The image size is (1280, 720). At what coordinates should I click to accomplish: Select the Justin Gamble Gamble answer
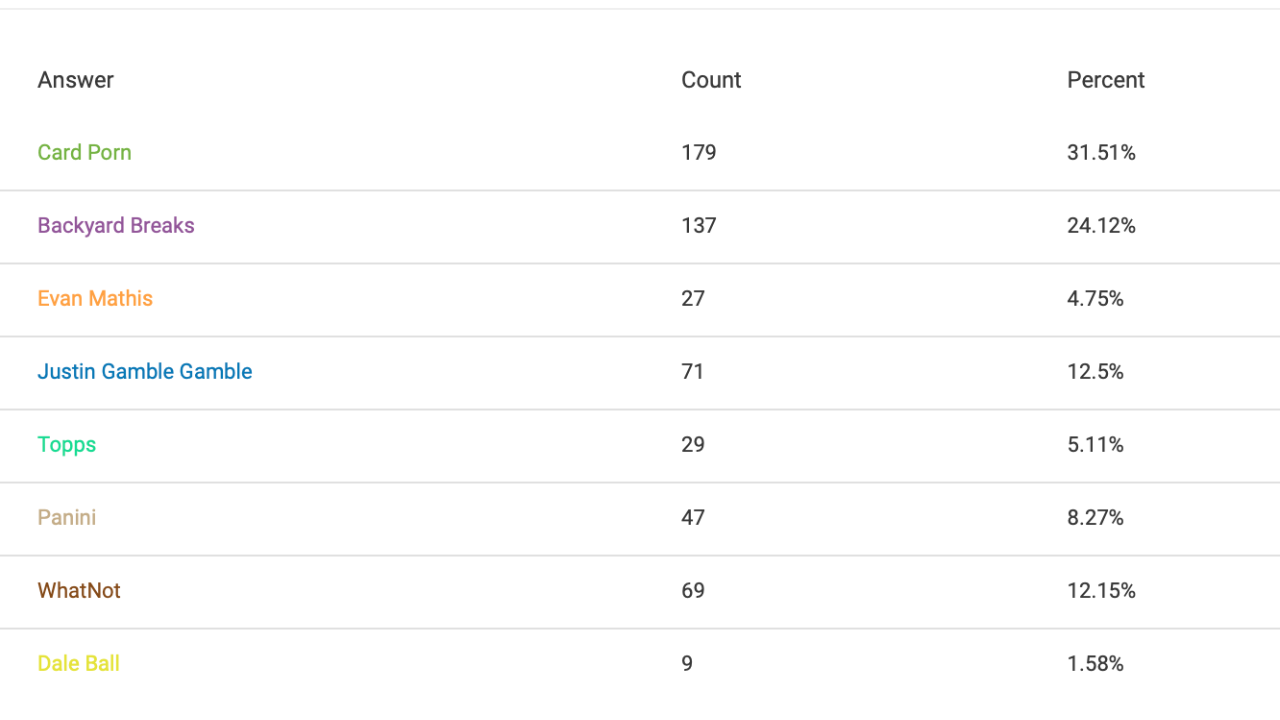145,371
